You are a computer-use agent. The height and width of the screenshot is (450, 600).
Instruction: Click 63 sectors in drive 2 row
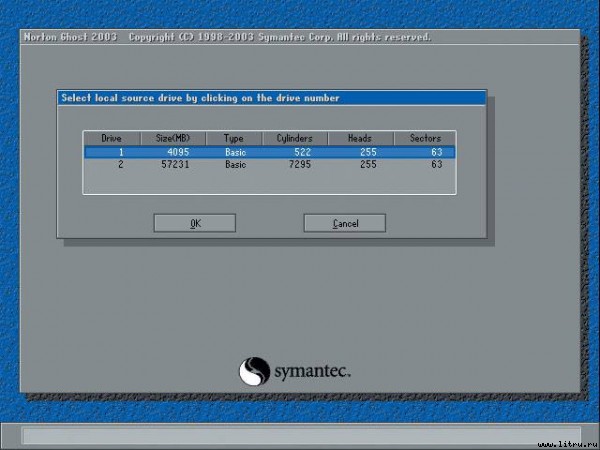pyautogui.click(x=437, y=165)
